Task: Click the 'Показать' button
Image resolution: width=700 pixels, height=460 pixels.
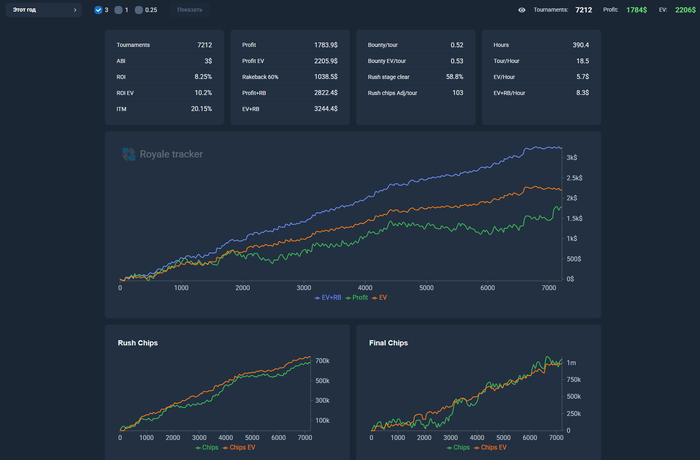Action: coord(190,10)
